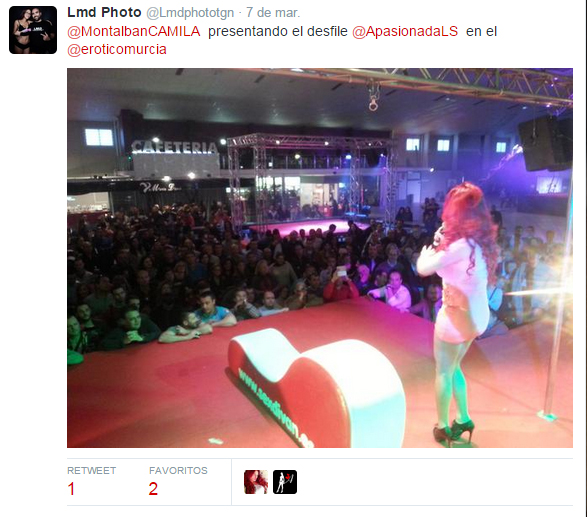Visit the @MontalbanCAMILA mention
The width and height of the screenshot is (587, 517).
134,31
